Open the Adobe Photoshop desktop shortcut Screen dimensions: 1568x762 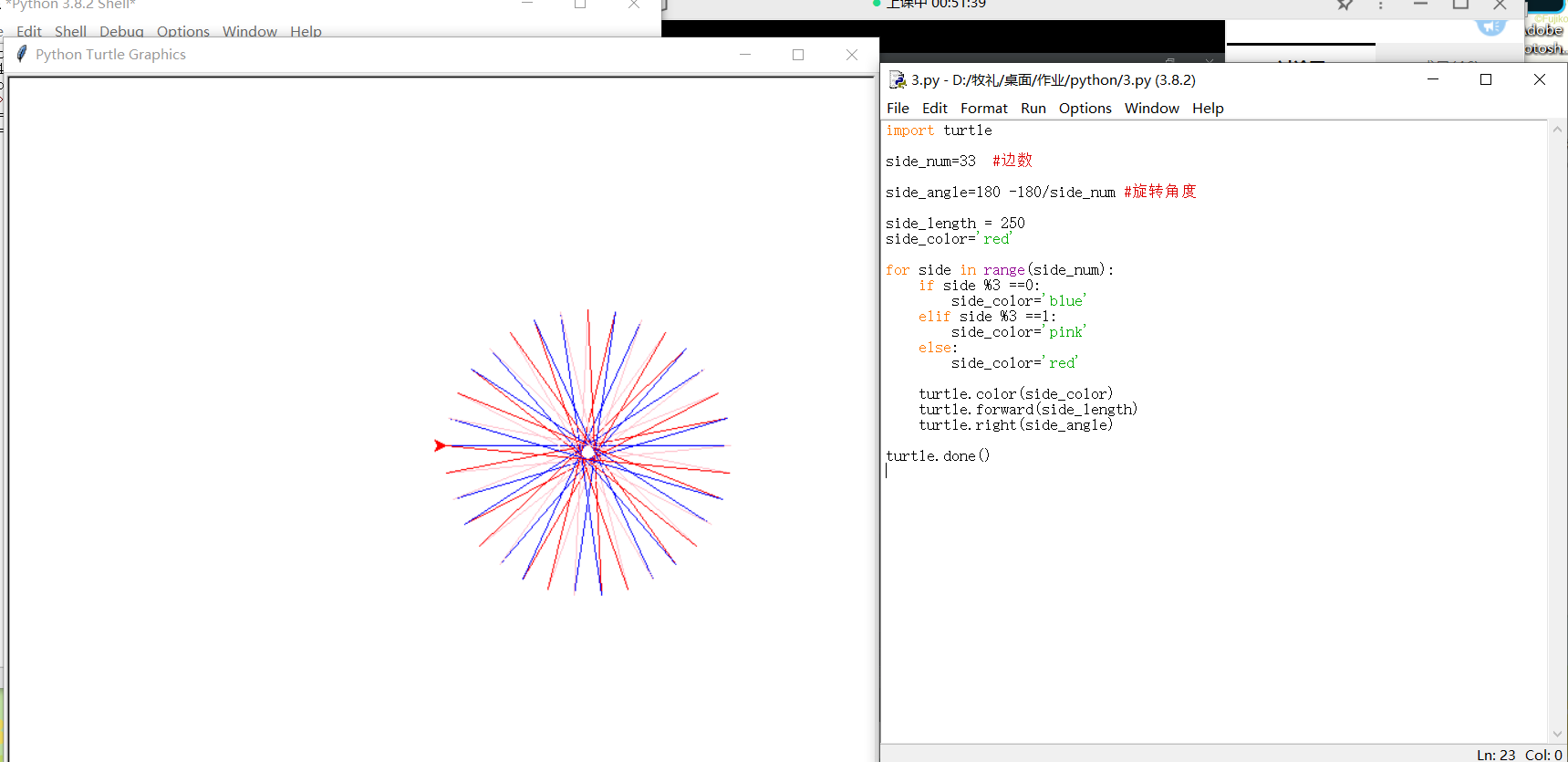(1545, 38)
